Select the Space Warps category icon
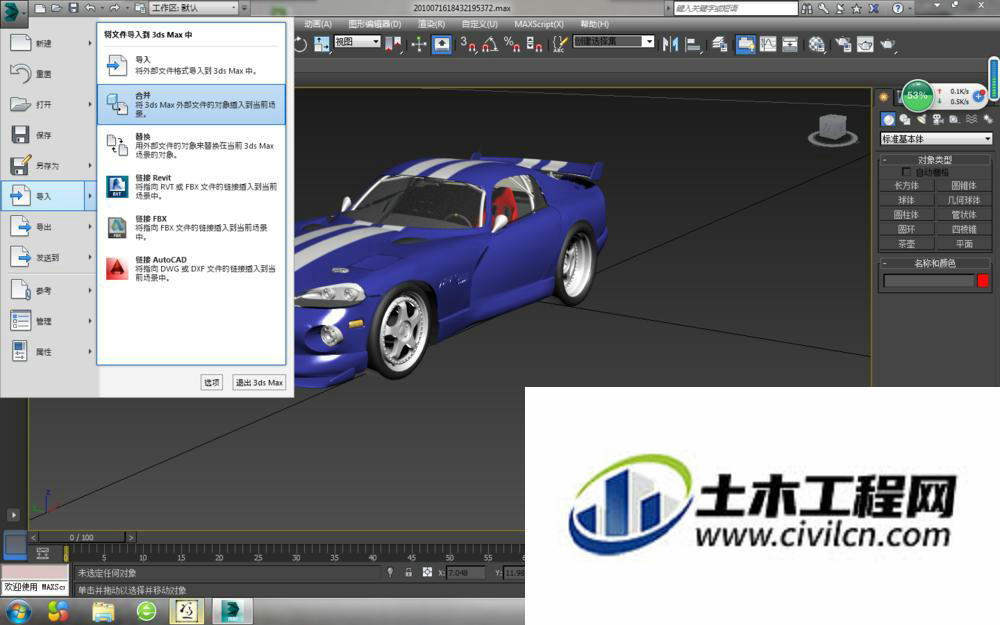 click(971, 119)
